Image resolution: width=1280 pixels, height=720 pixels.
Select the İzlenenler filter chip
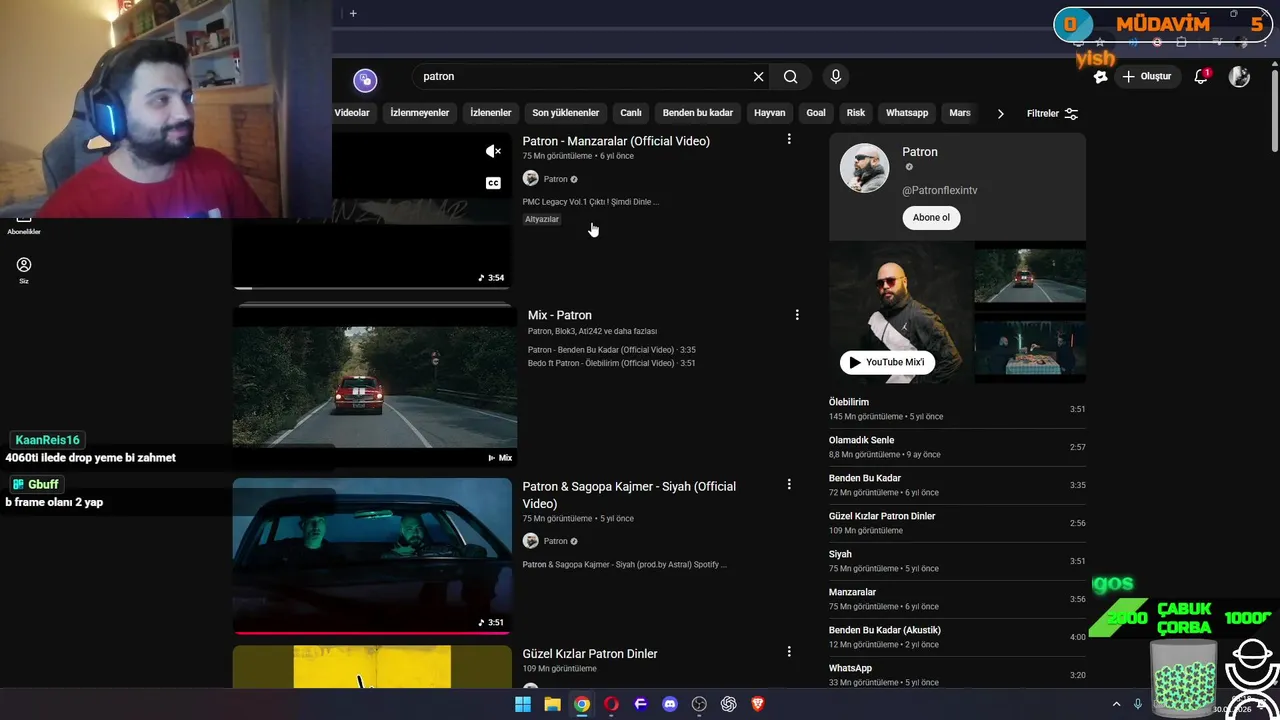click(491, 113)
